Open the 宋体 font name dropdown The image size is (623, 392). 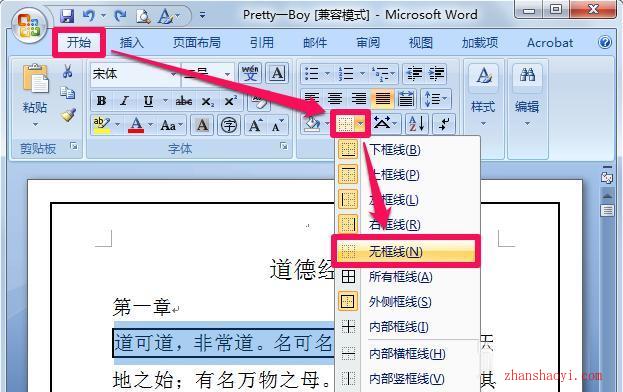pyautogui.click(x=135, y=73)
